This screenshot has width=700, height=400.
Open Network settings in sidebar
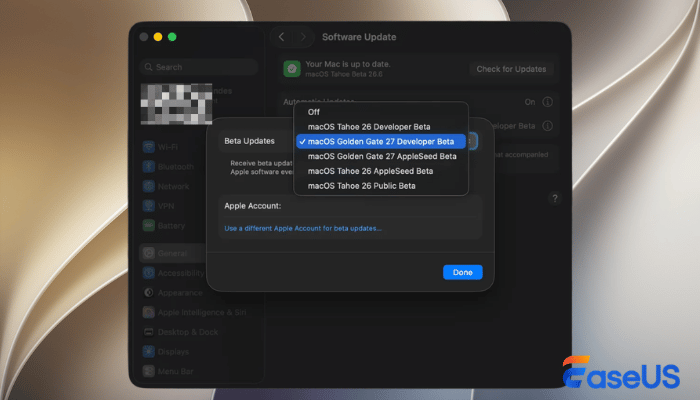click(x=166, y=186)
